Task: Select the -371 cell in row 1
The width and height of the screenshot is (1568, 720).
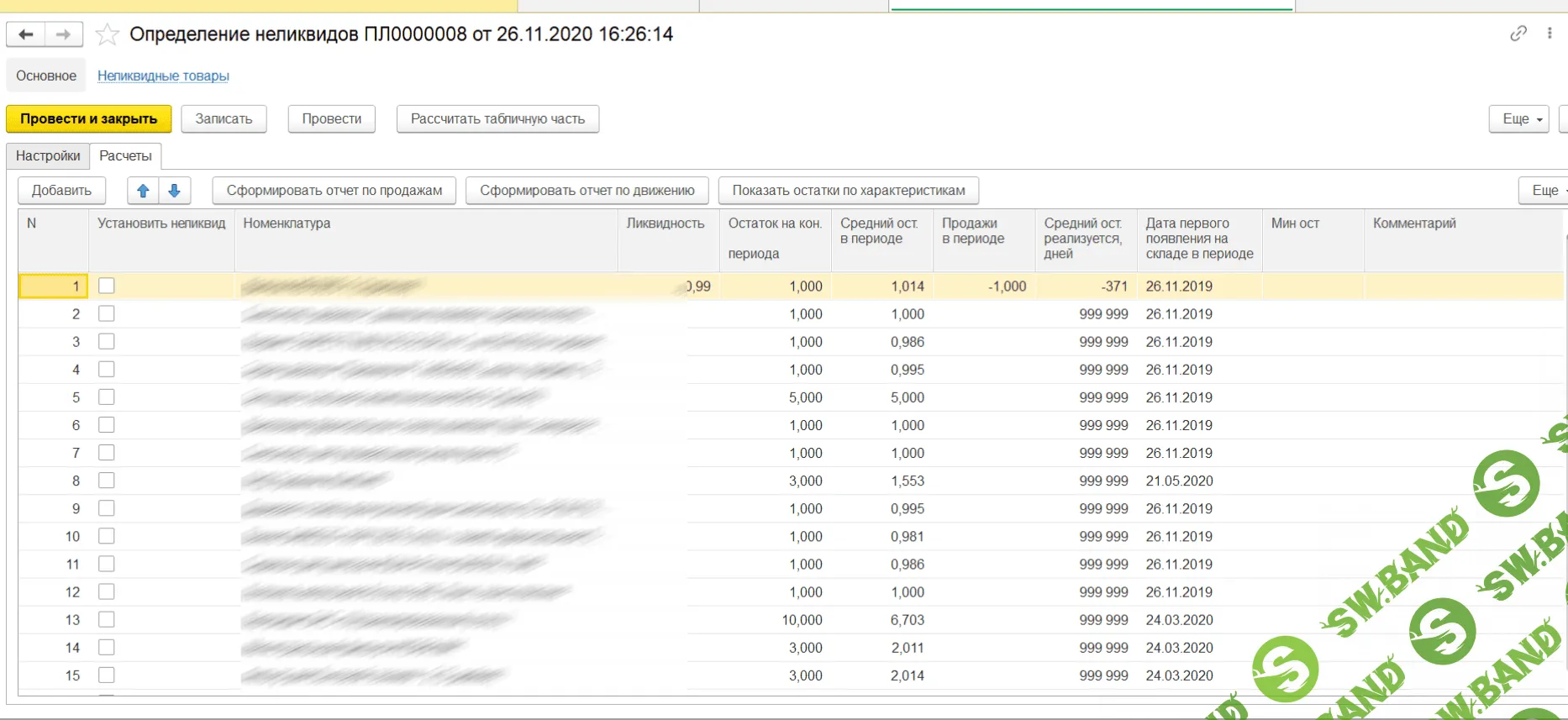Action: click(1086, 286)
